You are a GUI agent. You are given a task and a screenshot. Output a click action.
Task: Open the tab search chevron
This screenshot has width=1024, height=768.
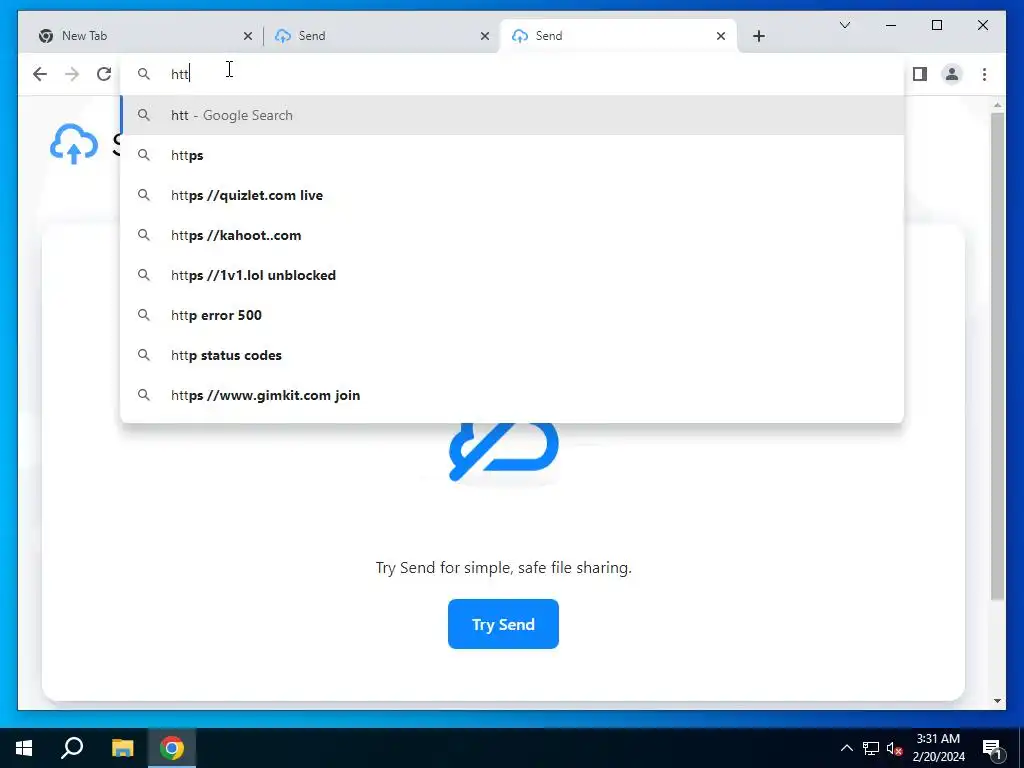coord(844,25)
